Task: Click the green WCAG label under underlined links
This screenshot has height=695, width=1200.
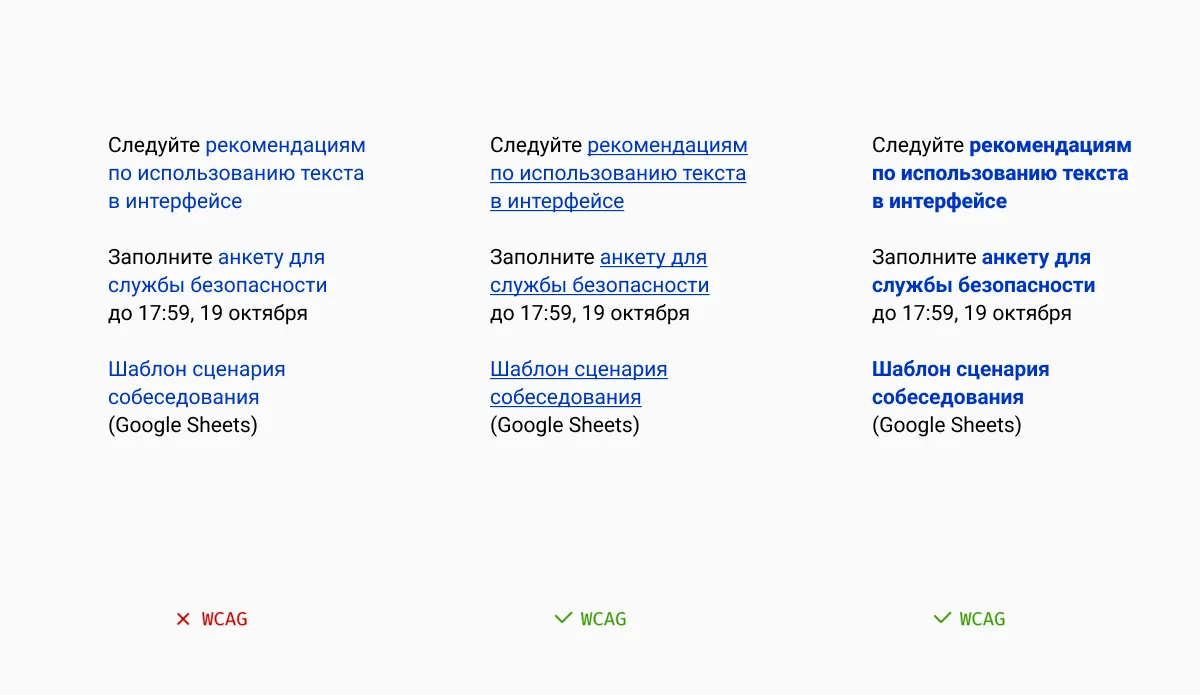Action: click(x=603, y=619)
